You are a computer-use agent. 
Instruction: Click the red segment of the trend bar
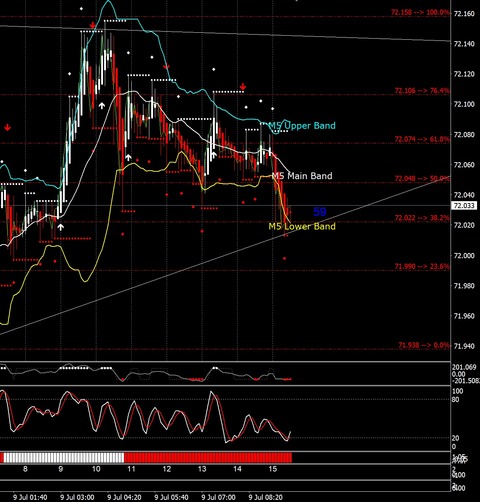pos(208,458)
